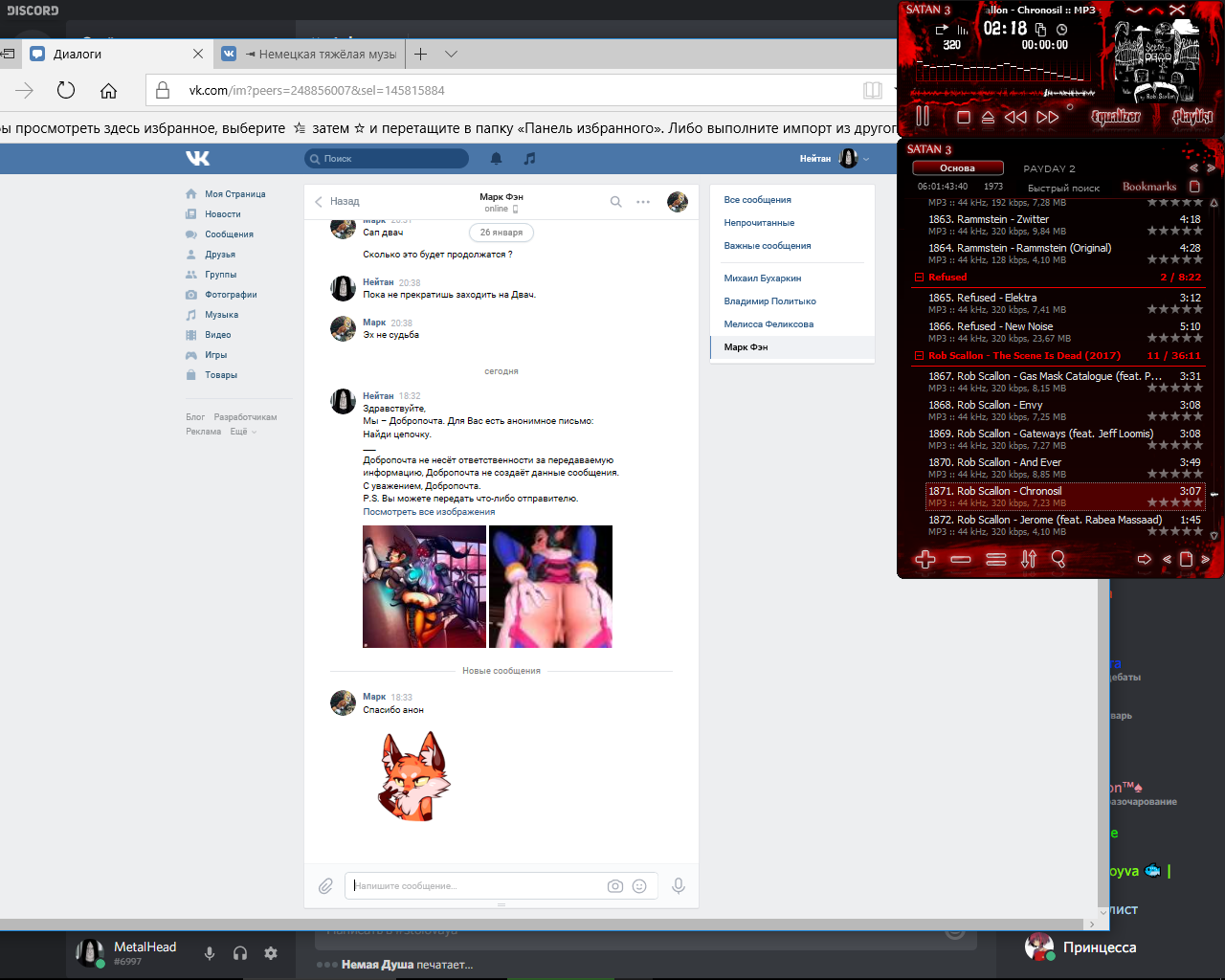Viewport: 1225px width, 980px height.
Task: Open Bookmarks in the playlist window
Action: coord(1149,187)
